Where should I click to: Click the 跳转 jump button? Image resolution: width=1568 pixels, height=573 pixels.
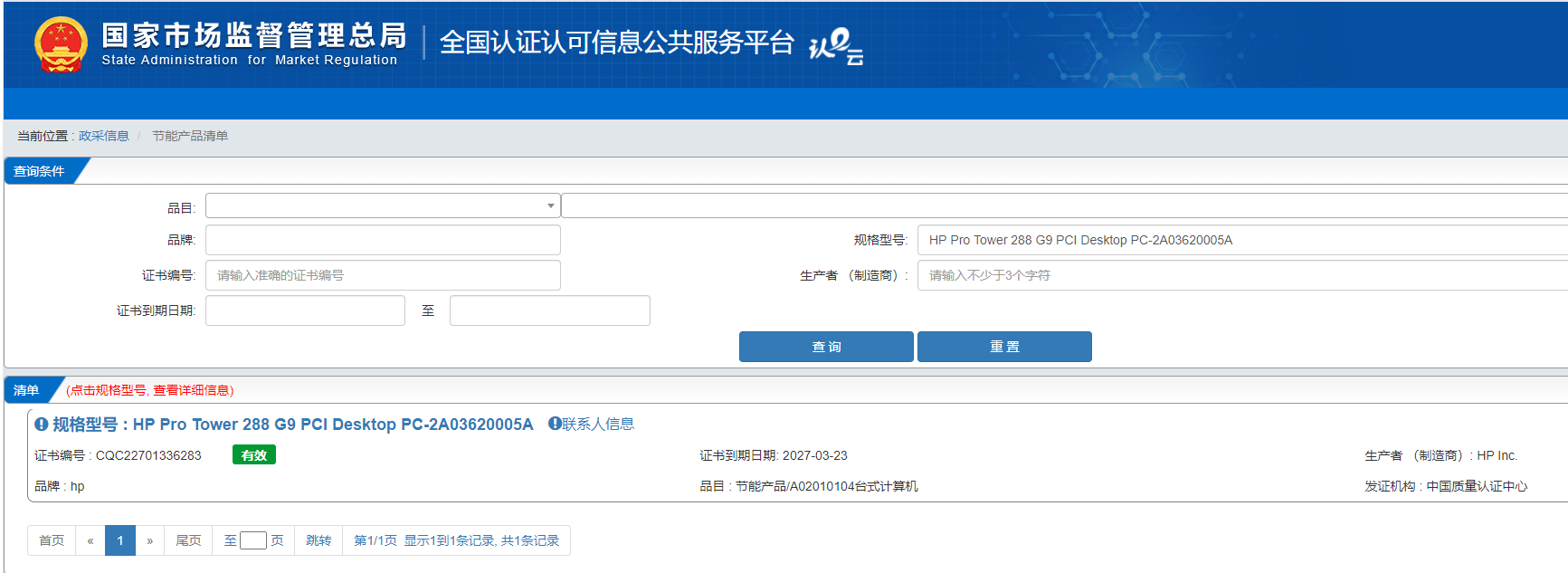tap(318, 540)
